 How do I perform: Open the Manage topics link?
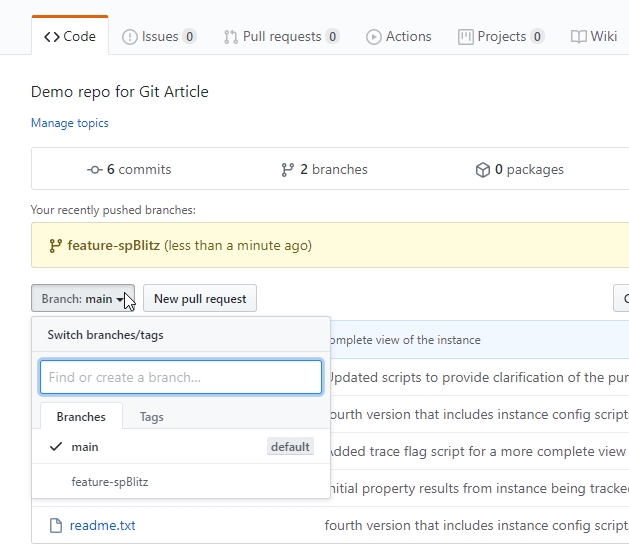point(70,123)
